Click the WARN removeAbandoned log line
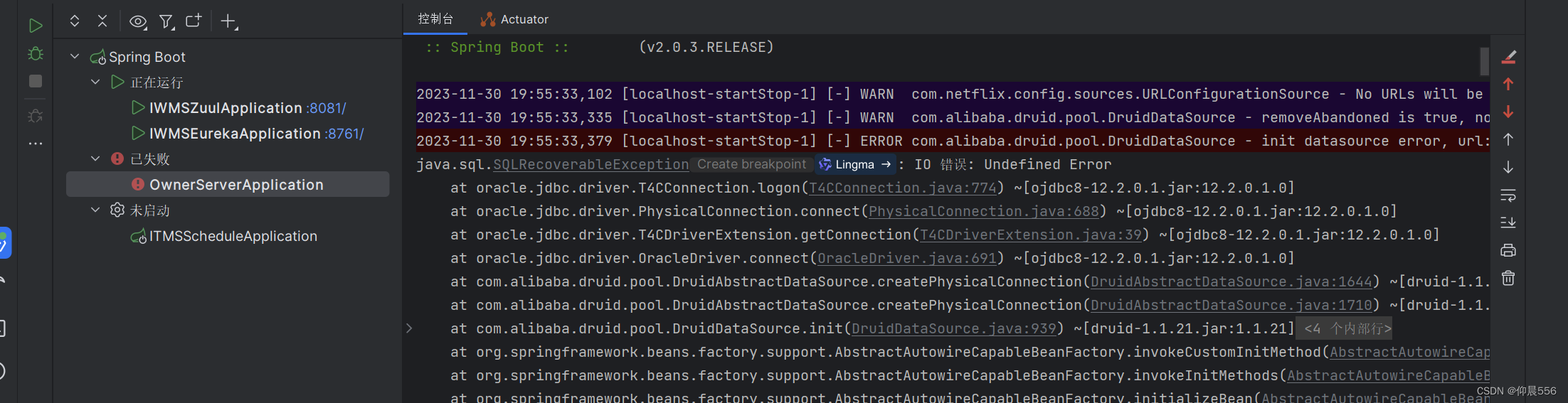The image size is (1568, 403). pyautogui.click(x=952, y=117)
